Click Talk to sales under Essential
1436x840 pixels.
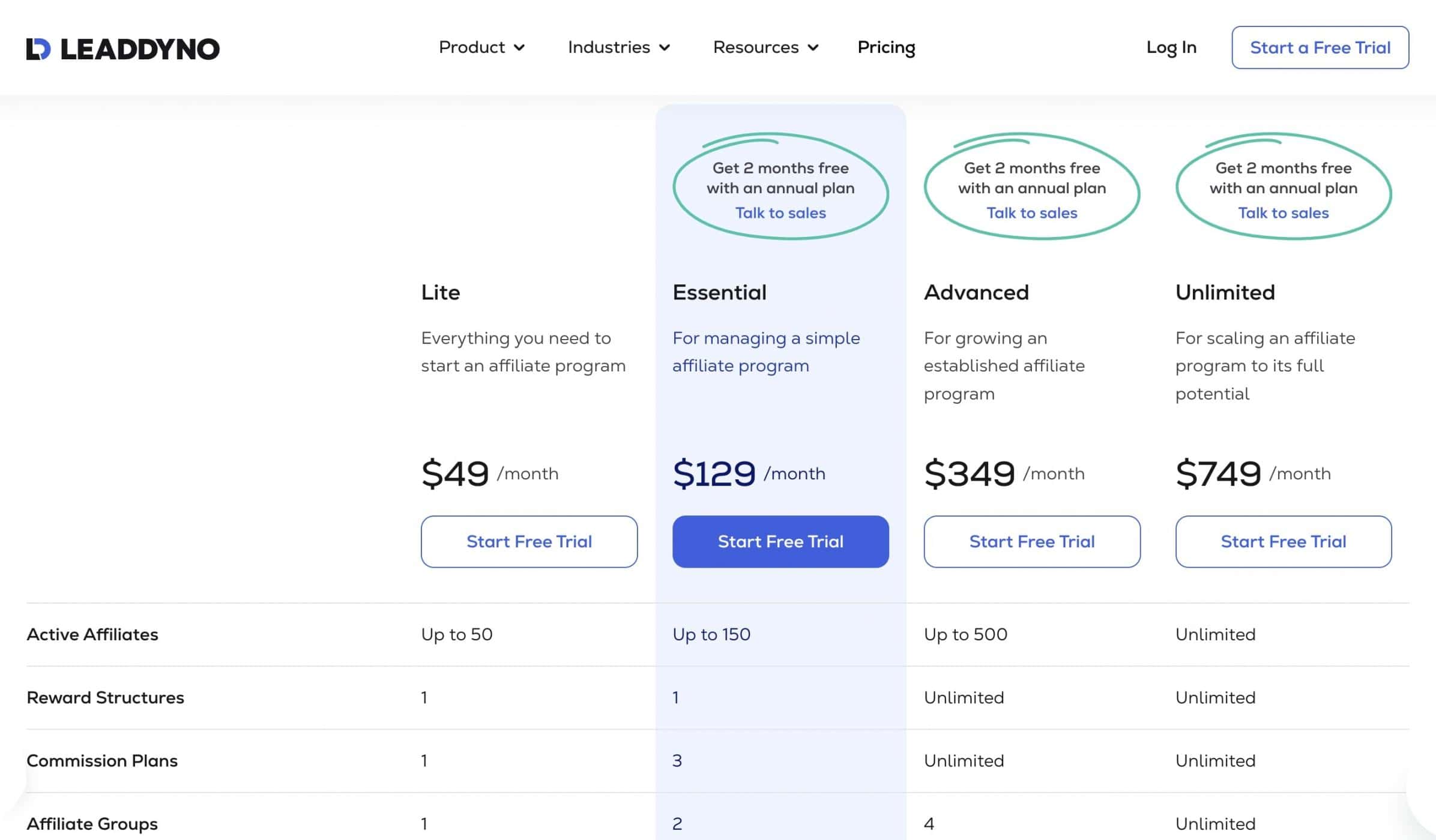(780, 213)
